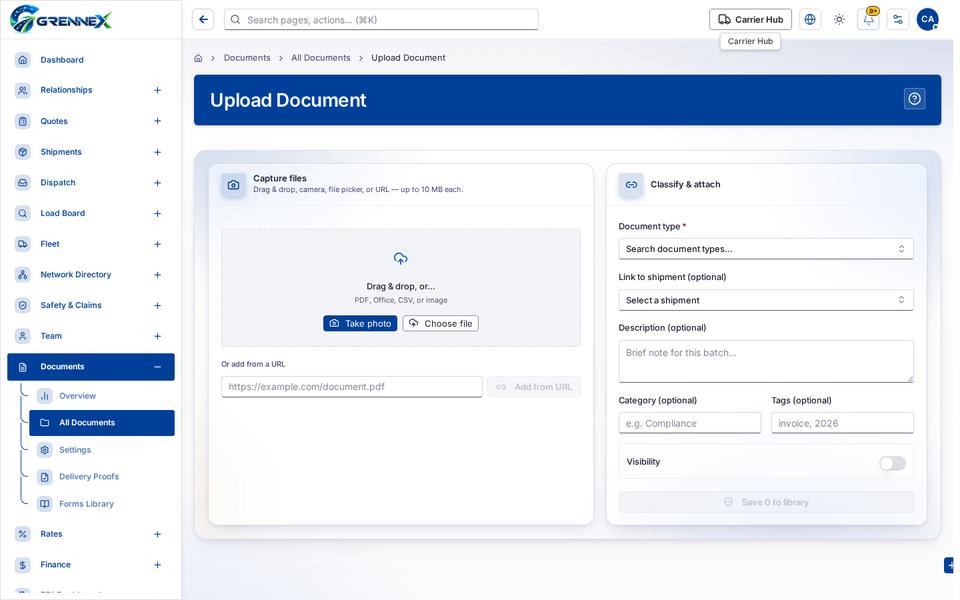Click the Fleet truck icon in sidebar

coord(23,244)
